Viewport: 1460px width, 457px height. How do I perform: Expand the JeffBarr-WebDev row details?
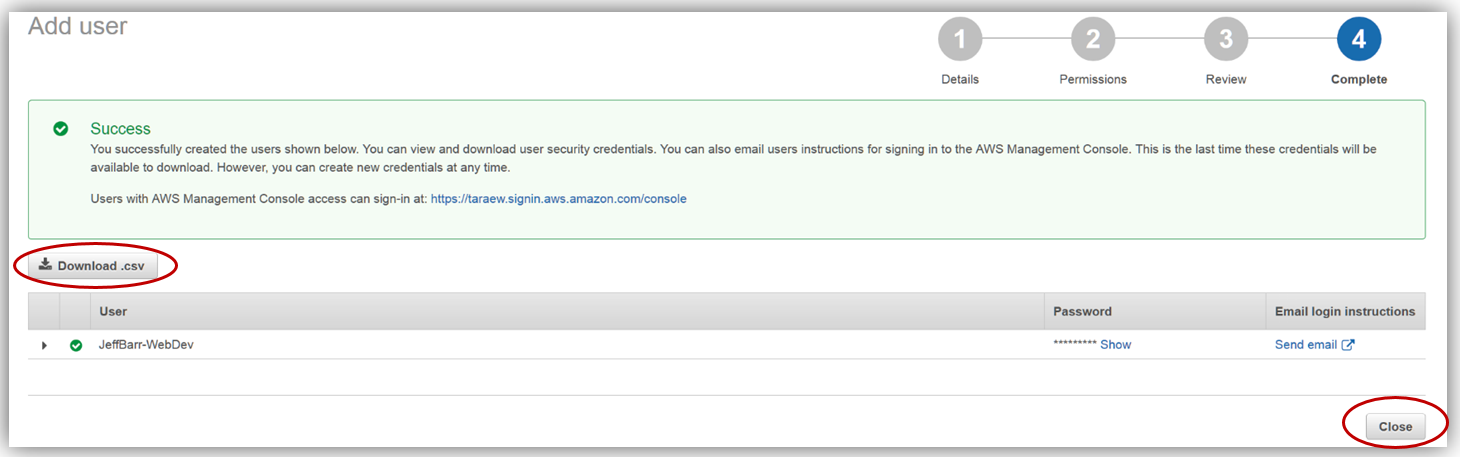click(x=44, y=345)
